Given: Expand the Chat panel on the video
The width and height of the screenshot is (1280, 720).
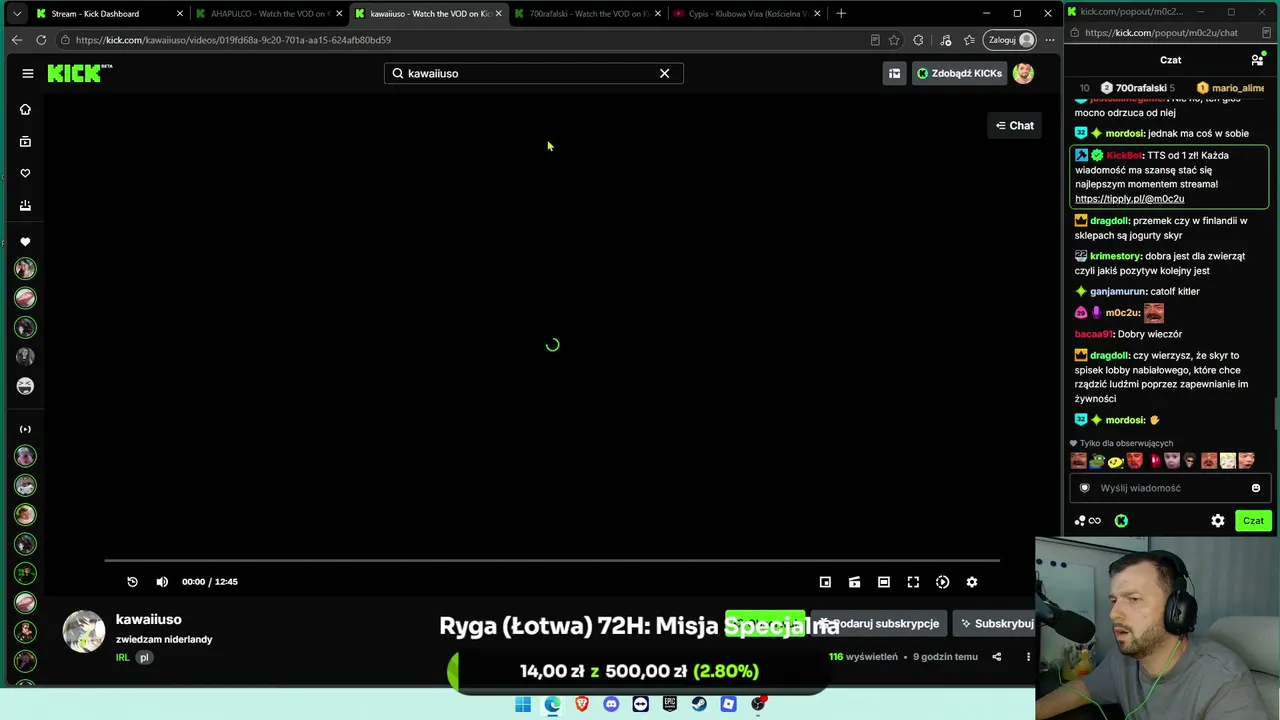Looking at the screenshot, I should (1015, 125).
